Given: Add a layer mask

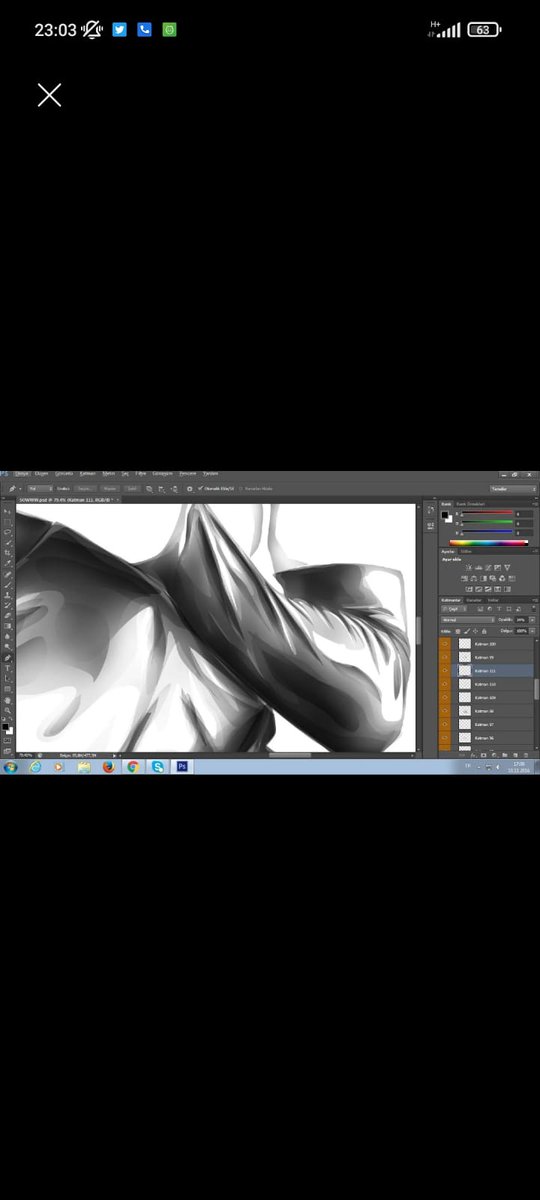Looking at the screenshot, I should coord(483,755).
